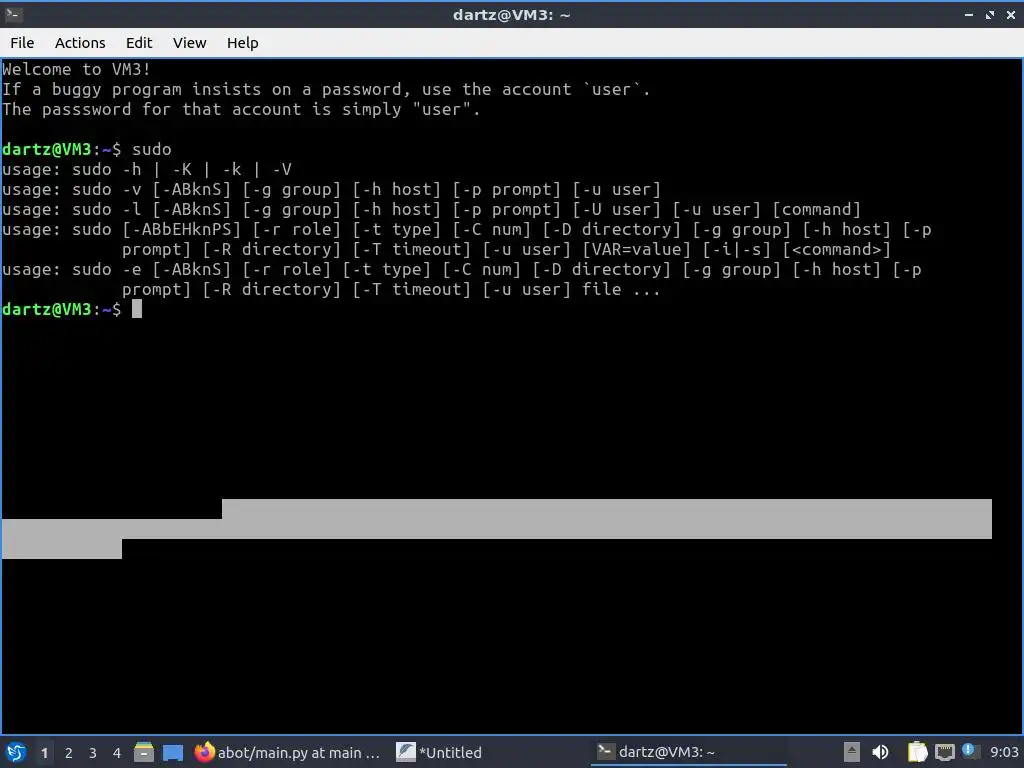Click the update notification tray icon
1024x768 pixels.
pos(969,751)
